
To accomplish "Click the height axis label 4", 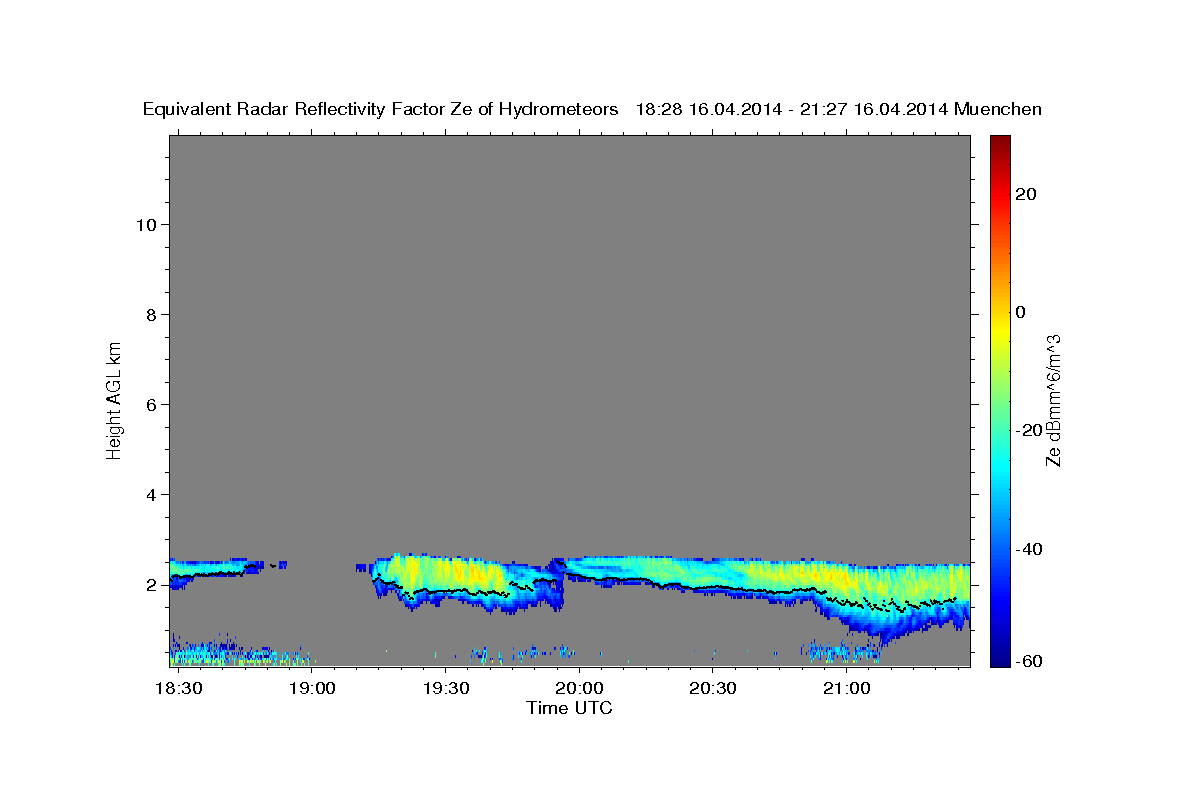I will point(153,494).
